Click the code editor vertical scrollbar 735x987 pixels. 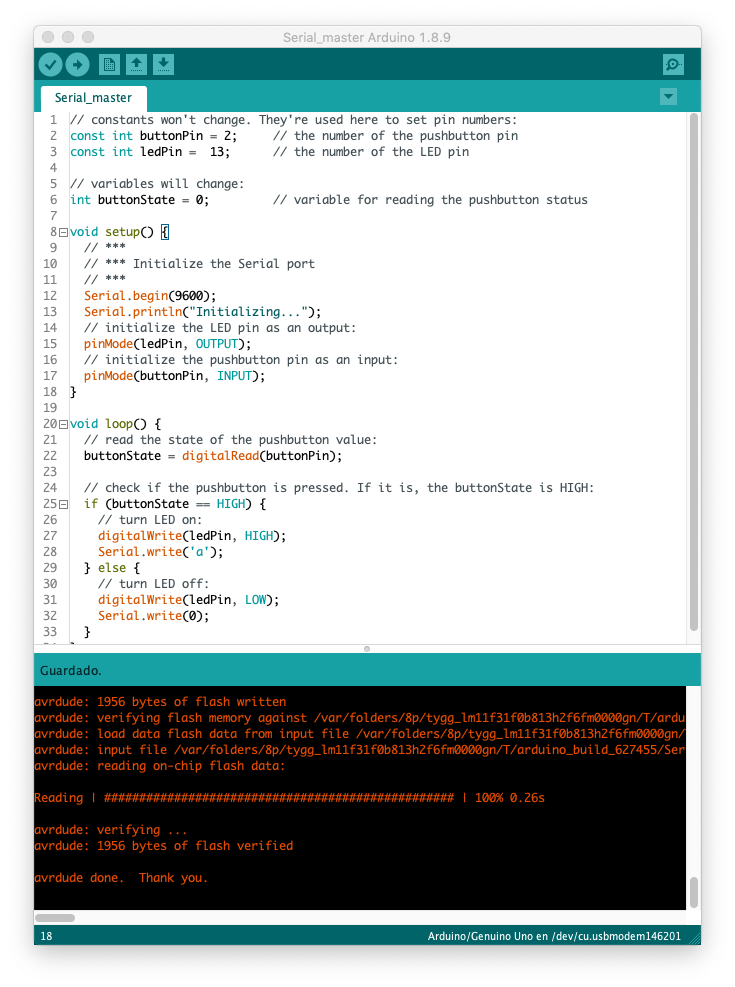(694, 371)
